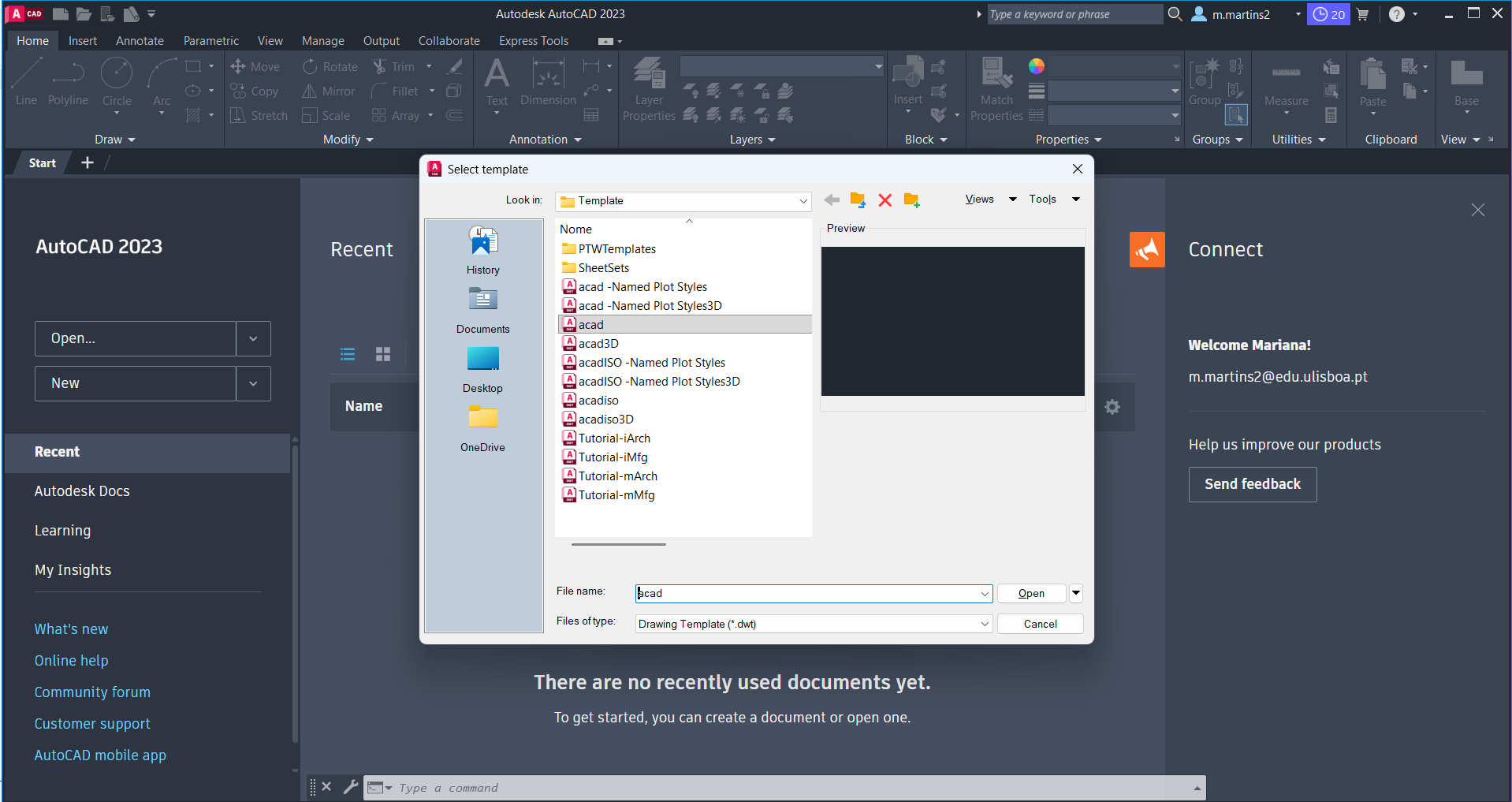Click Cancel in Select template dialog
Image resolution: width=1512 pixels, height=802 pixels.
1041,624
